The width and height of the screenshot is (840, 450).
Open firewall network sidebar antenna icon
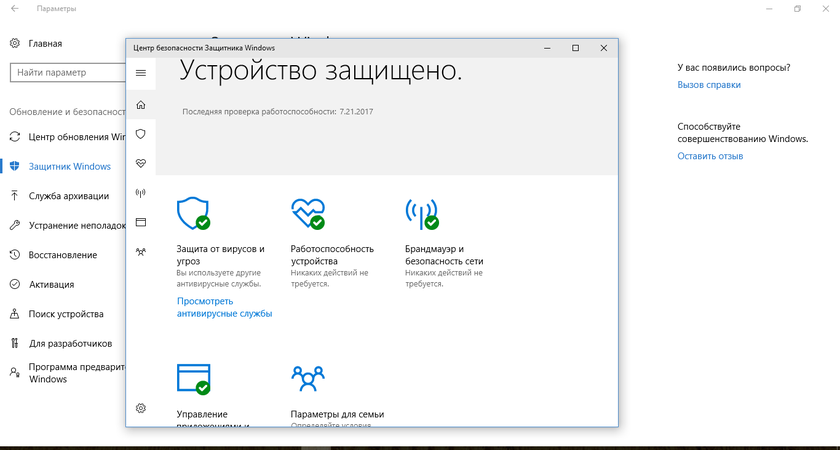pyautogui.click(x=141, y=192)
